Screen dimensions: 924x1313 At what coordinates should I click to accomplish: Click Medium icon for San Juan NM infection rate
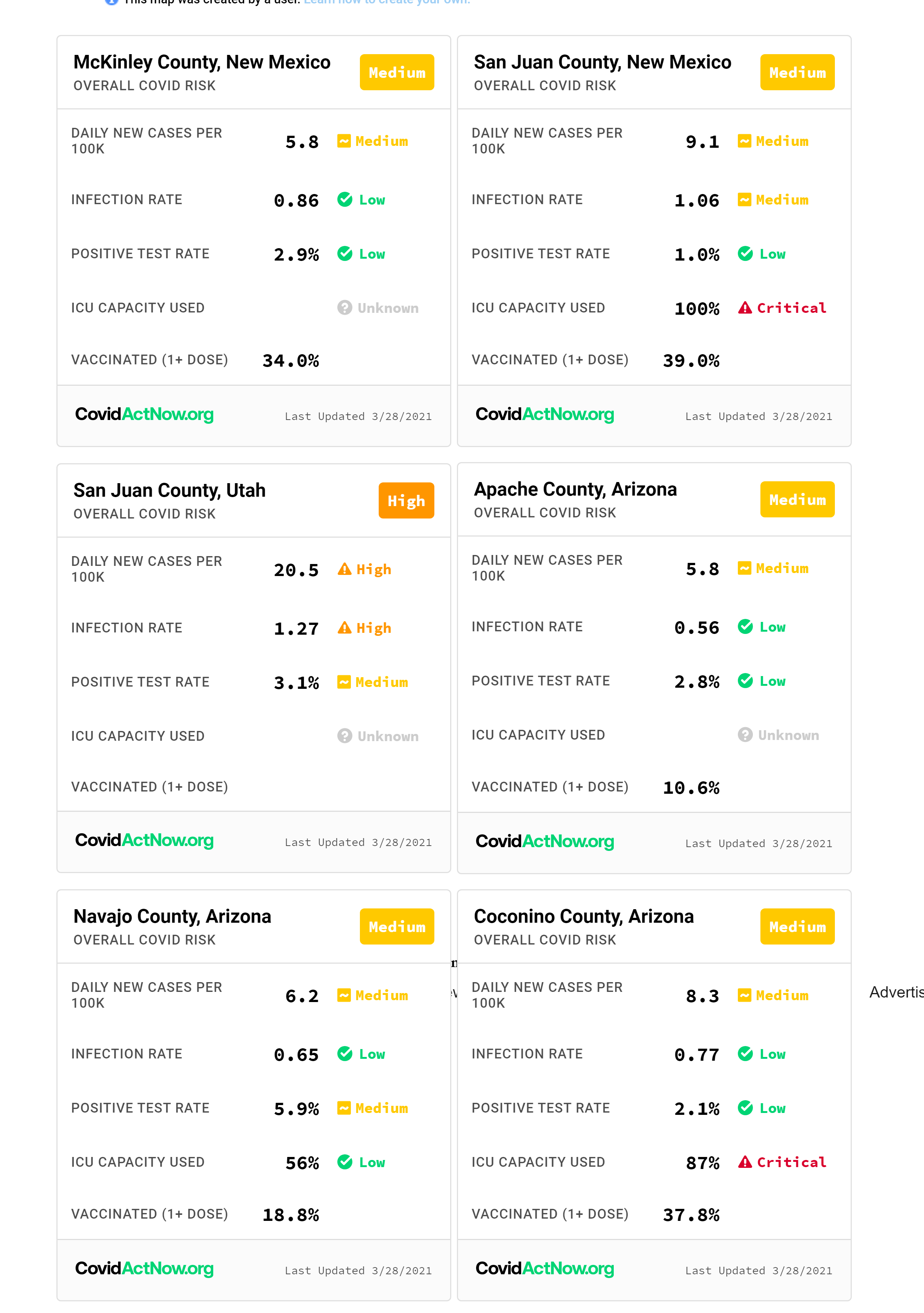coord(744,200)
